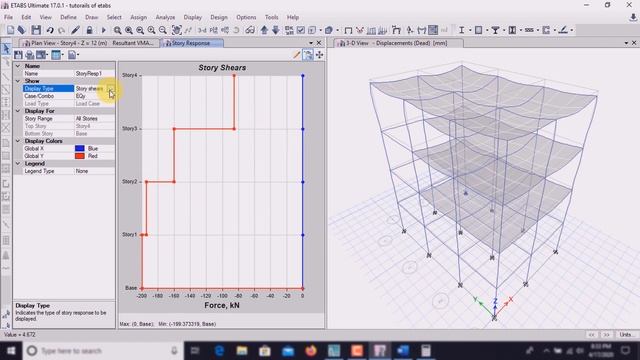This screenshot has width=640, height=360.
Task: Change the Global X blue color swatch
Action: tap(80, 149)
